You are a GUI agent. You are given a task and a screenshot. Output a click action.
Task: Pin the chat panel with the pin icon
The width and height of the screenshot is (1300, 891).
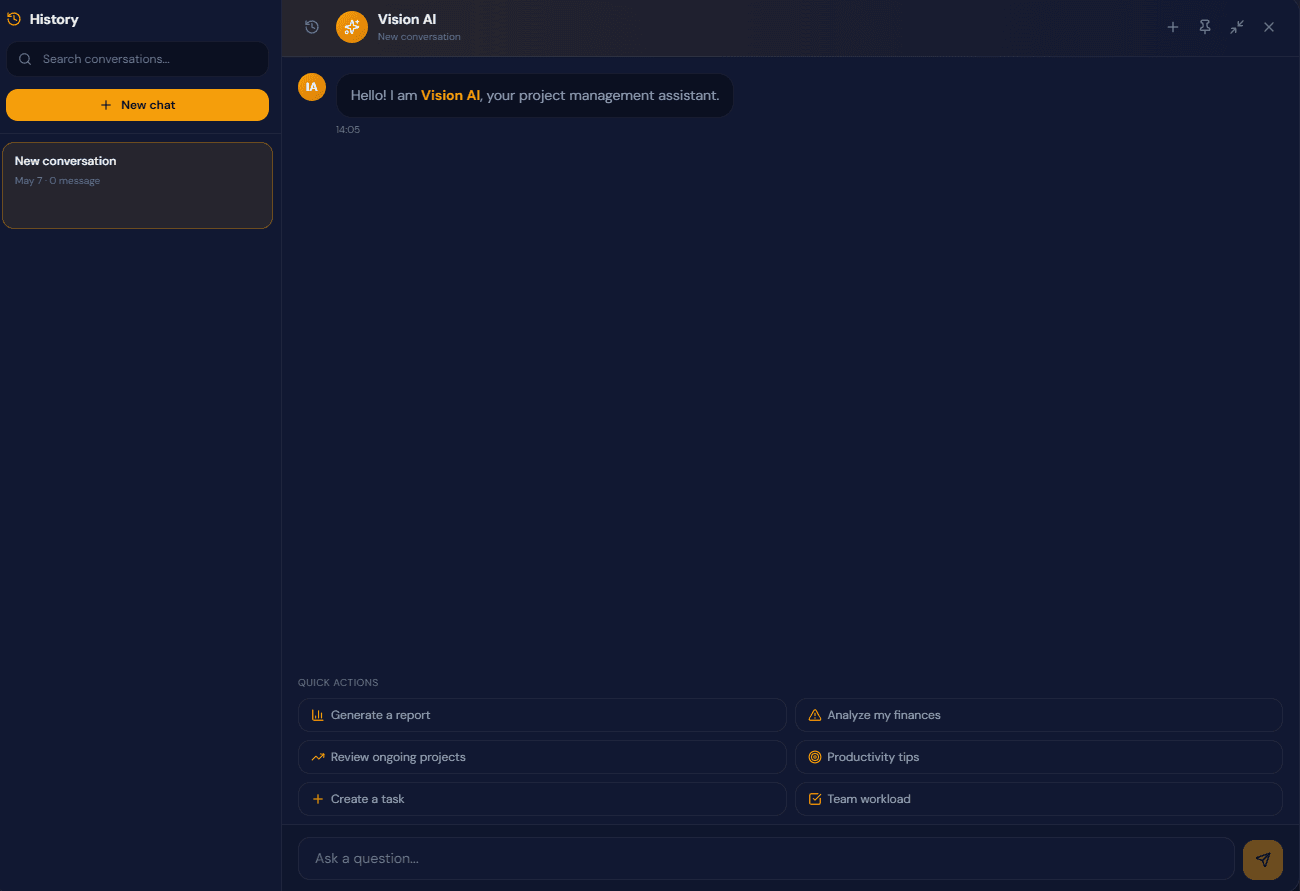(1205, 27)
